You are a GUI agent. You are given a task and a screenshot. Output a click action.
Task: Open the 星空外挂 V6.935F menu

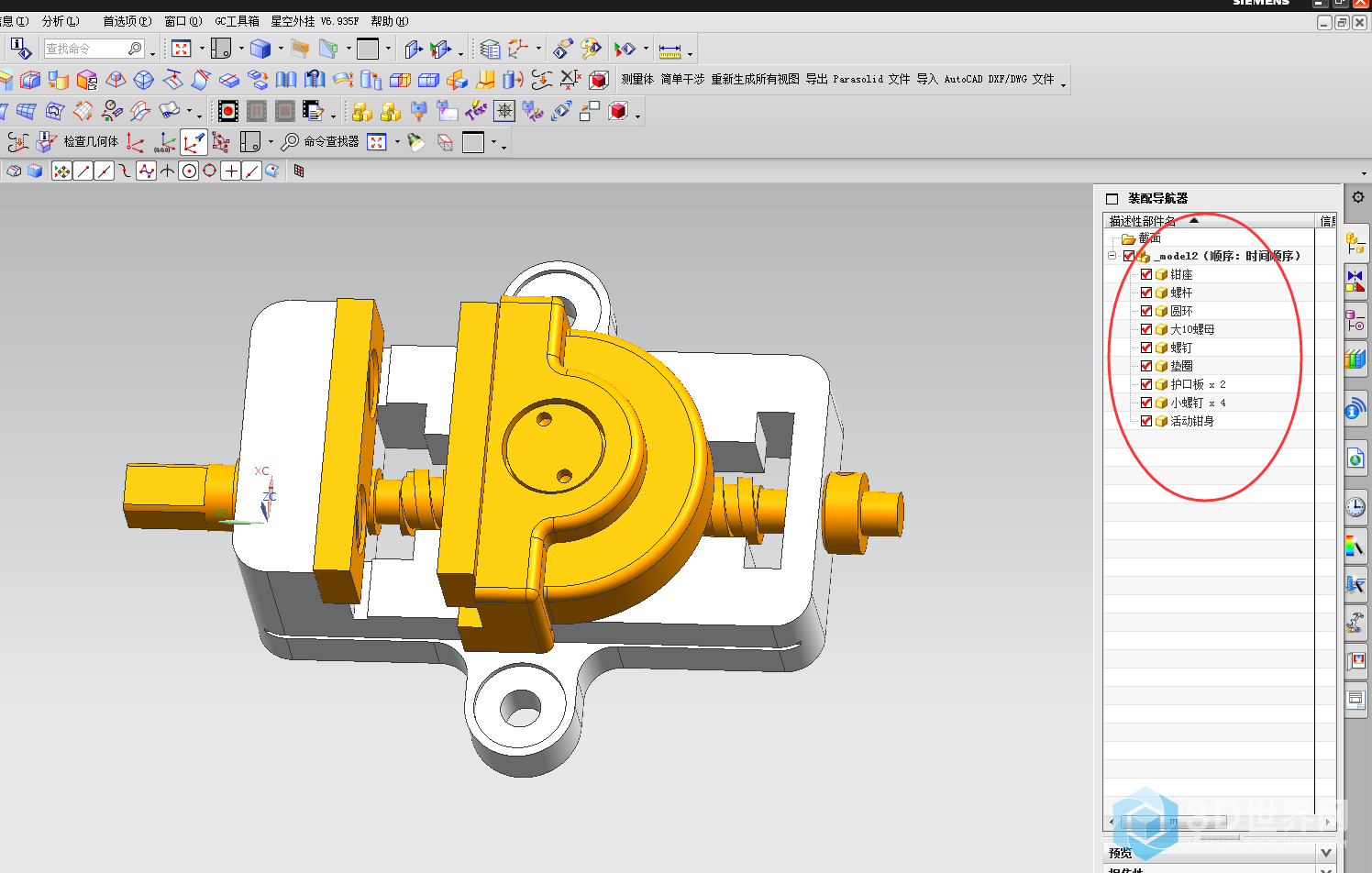click(315, 21)
